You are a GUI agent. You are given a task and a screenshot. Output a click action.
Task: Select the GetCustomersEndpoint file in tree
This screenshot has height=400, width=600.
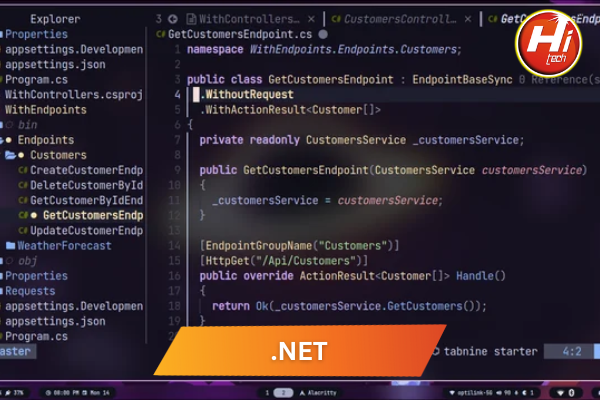coord(92,216)
